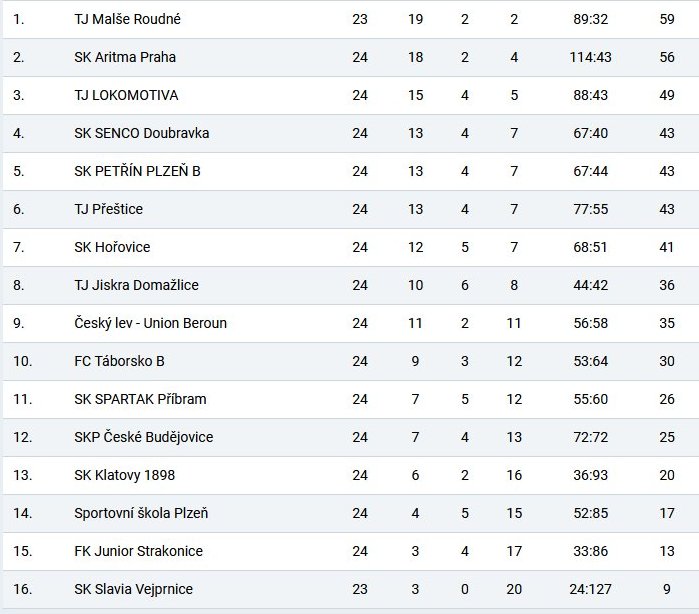The width and height of the screenshot is (699, 614).
Task: Open the SKP České Budějovice team link
Action: (143, 437)
